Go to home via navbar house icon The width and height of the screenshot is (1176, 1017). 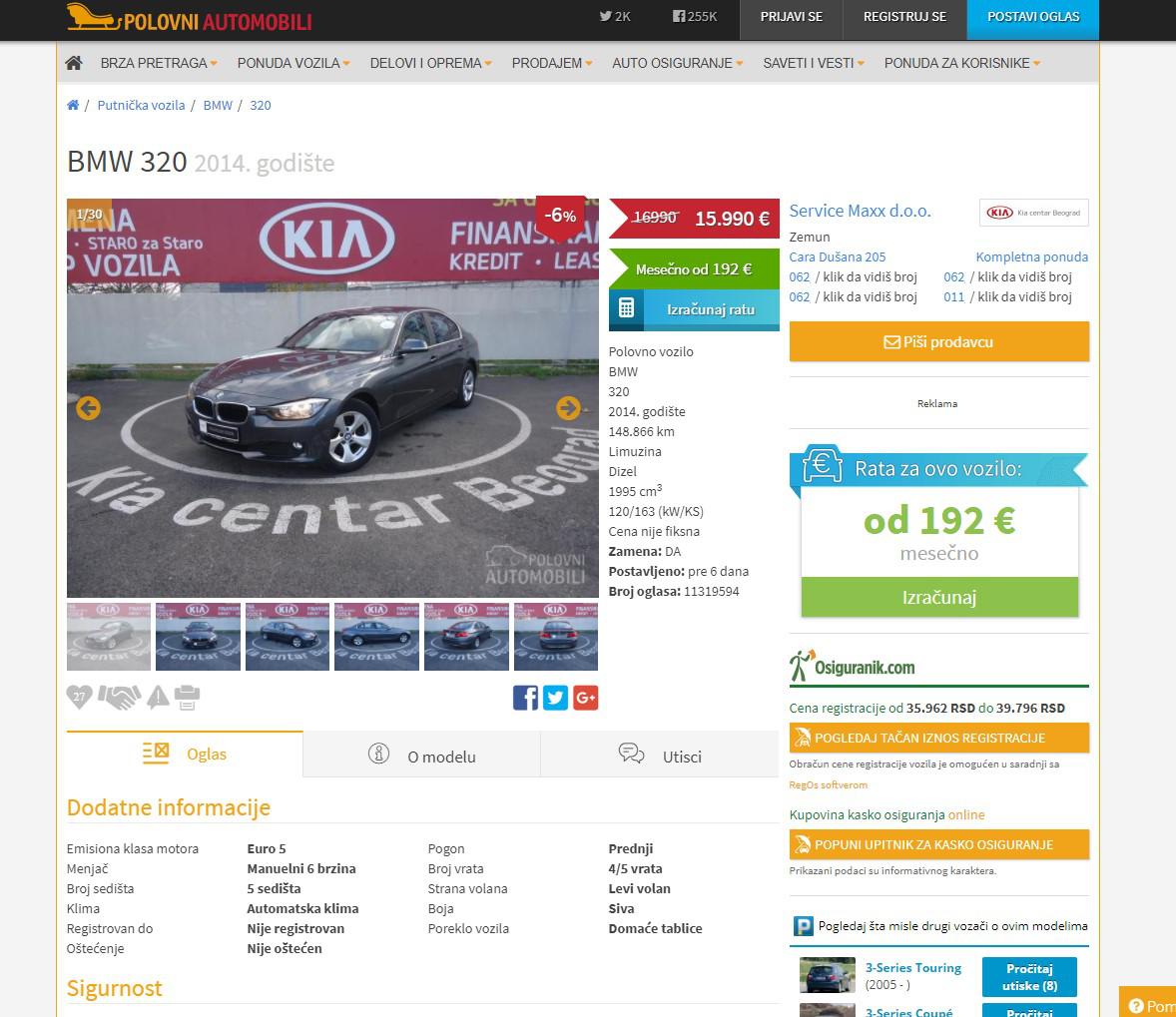click(x=74, y=63)
